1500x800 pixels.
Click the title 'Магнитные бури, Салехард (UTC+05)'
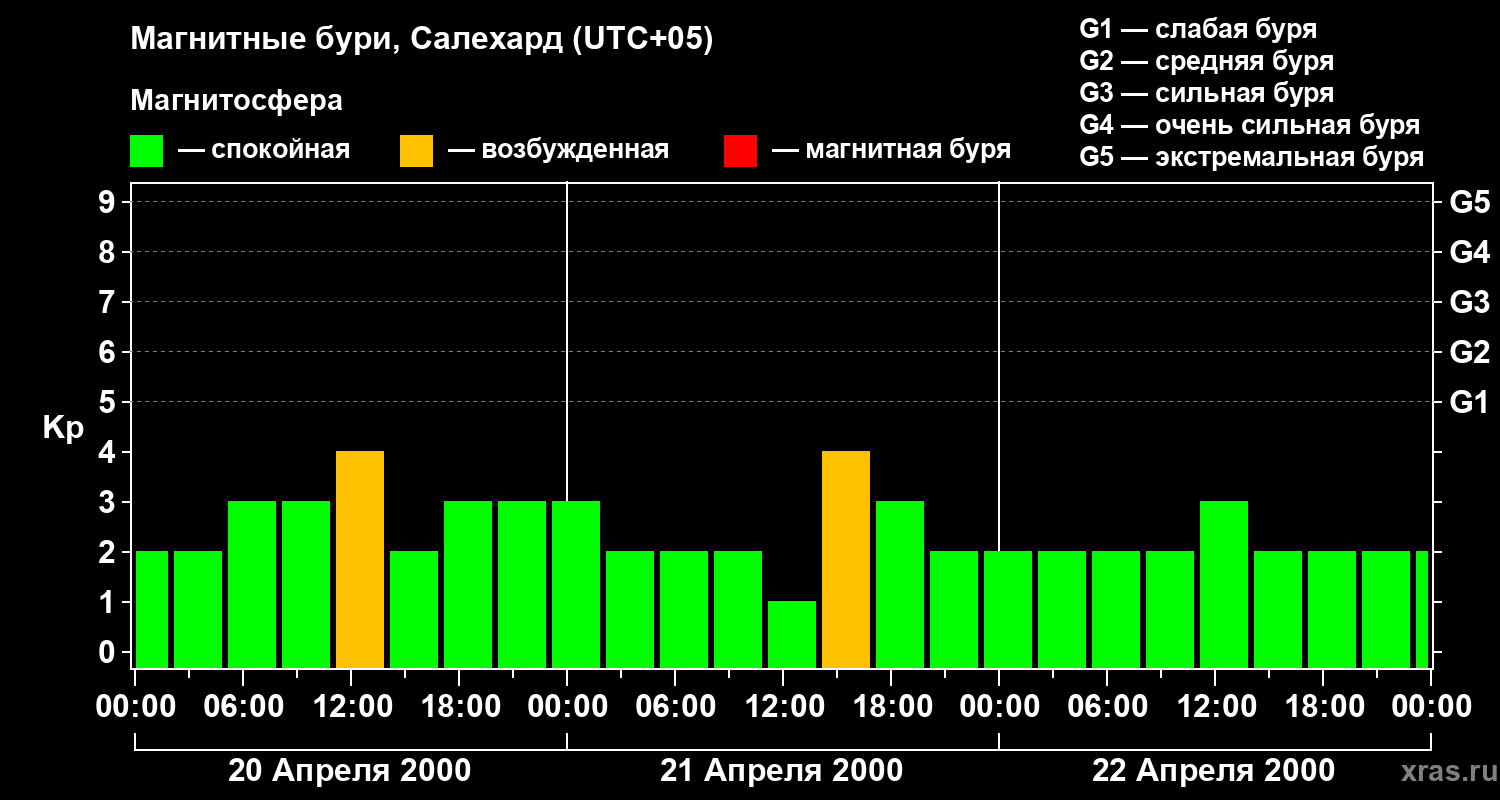pos(422,40)
